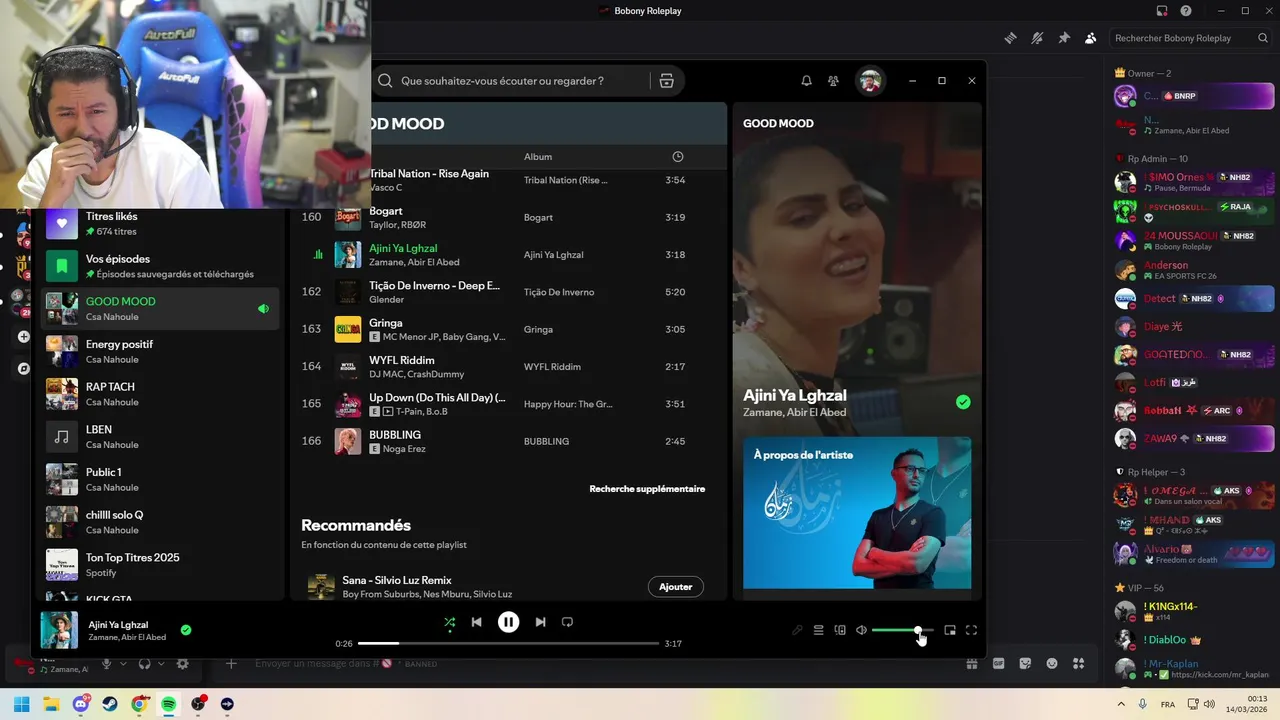This screenshot has height=720, width=1280.
Task: Open Discord emoji picker
Action: pos(1051,664)
